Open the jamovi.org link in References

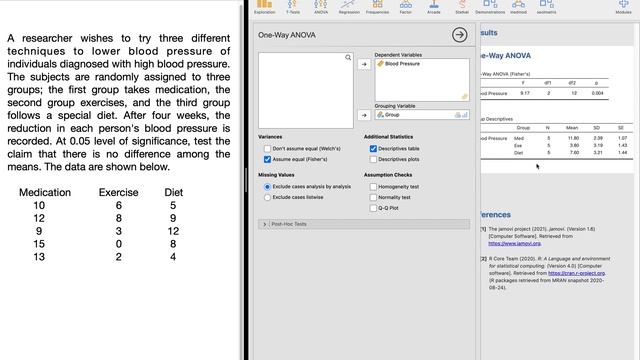coord(514,243)
